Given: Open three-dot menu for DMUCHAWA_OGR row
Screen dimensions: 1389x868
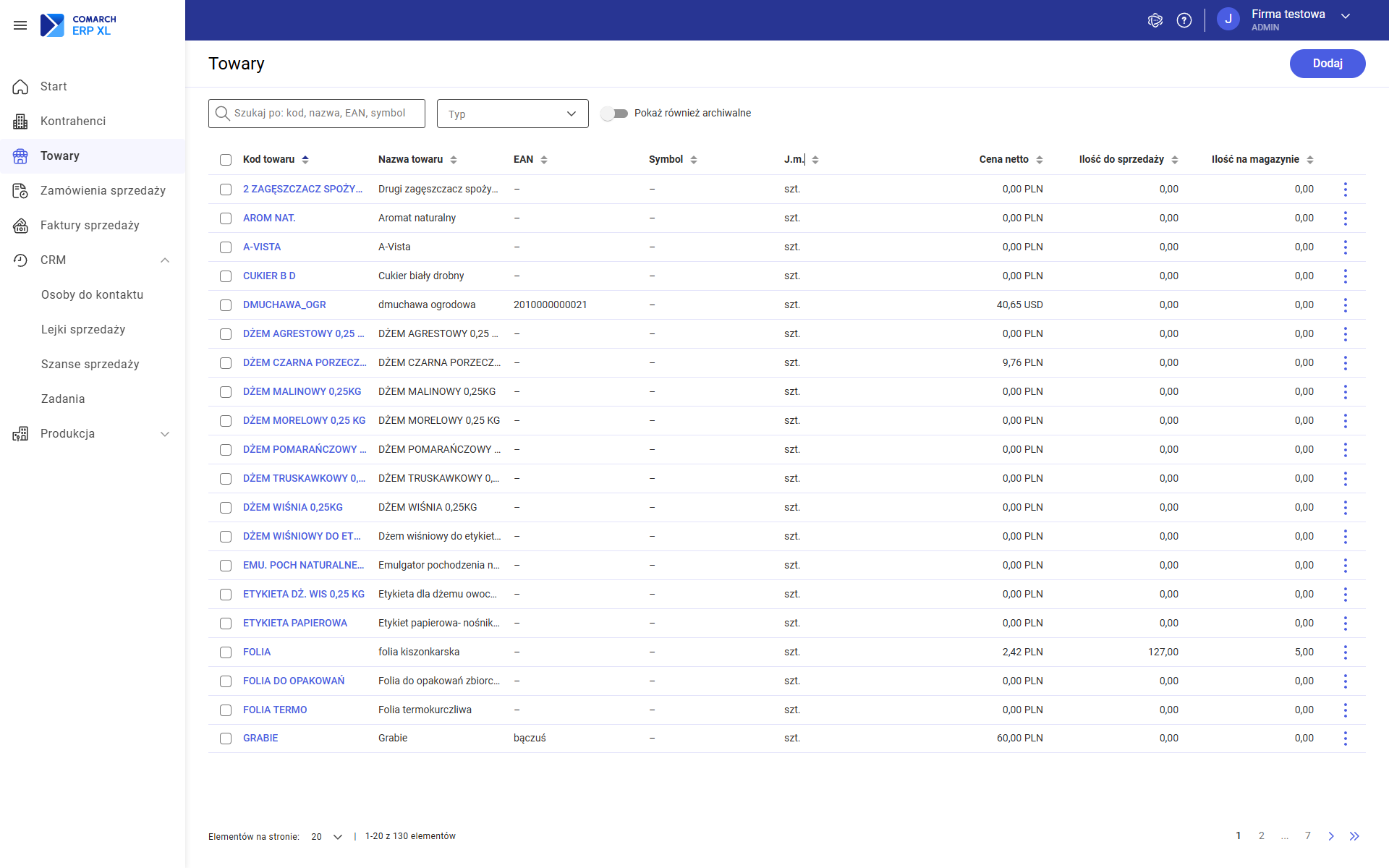Looking at the screenshot, I should click(x=1345, y=305).
